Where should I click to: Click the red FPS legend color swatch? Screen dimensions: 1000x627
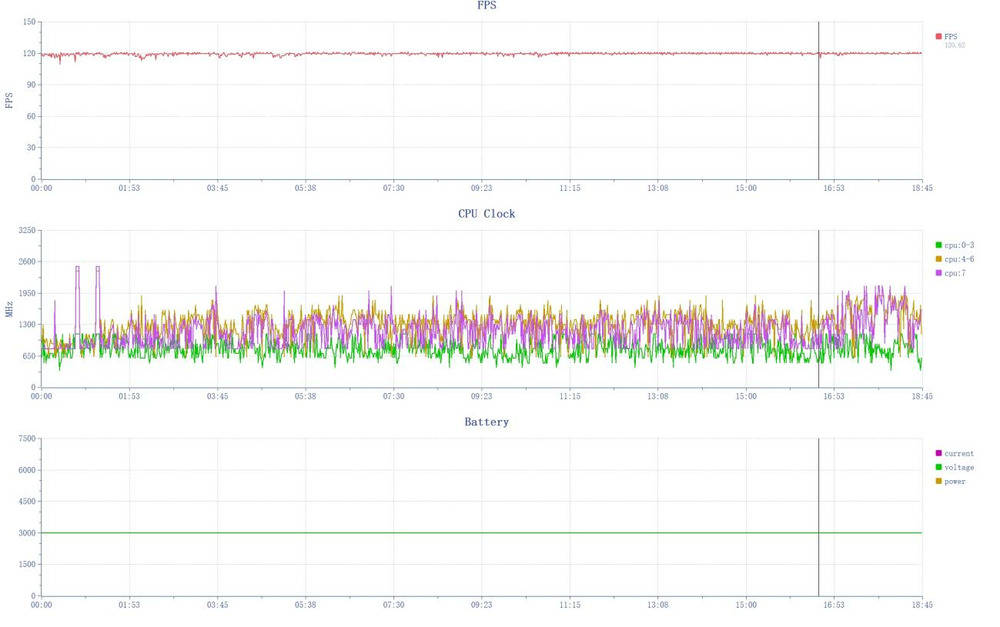click(938, 37)
